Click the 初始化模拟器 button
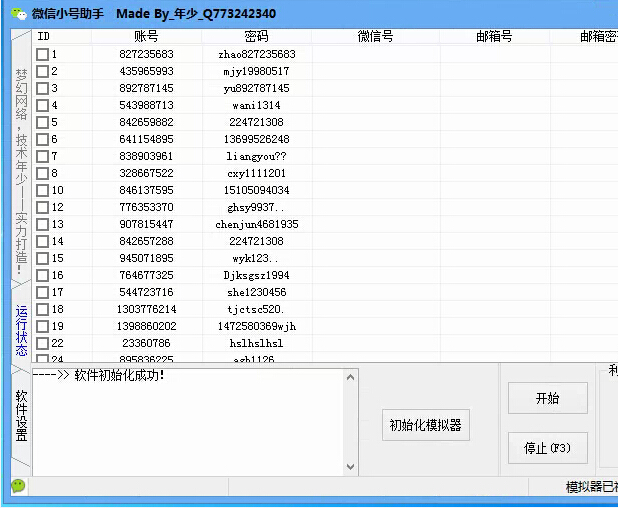 tap(426, 425)
